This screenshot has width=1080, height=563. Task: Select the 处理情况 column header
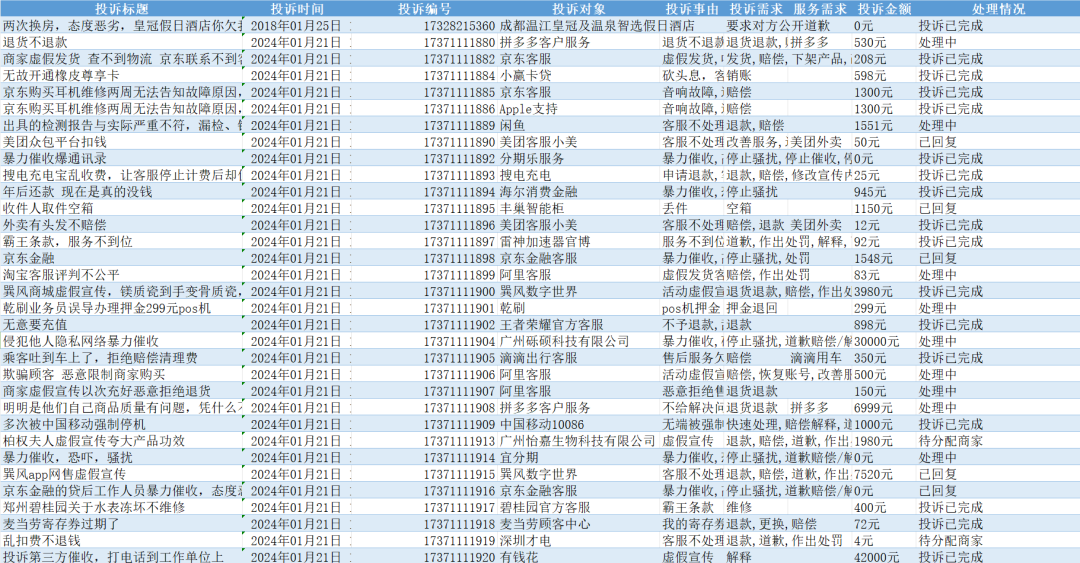click(x=998, y=9)
